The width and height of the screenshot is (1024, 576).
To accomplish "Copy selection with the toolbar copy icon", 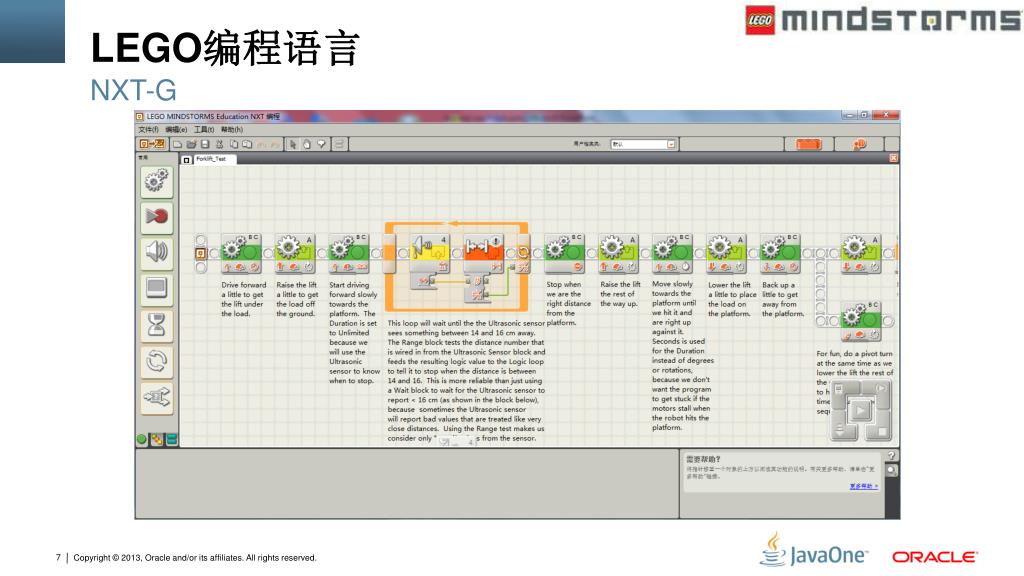I will pos(234,144).
